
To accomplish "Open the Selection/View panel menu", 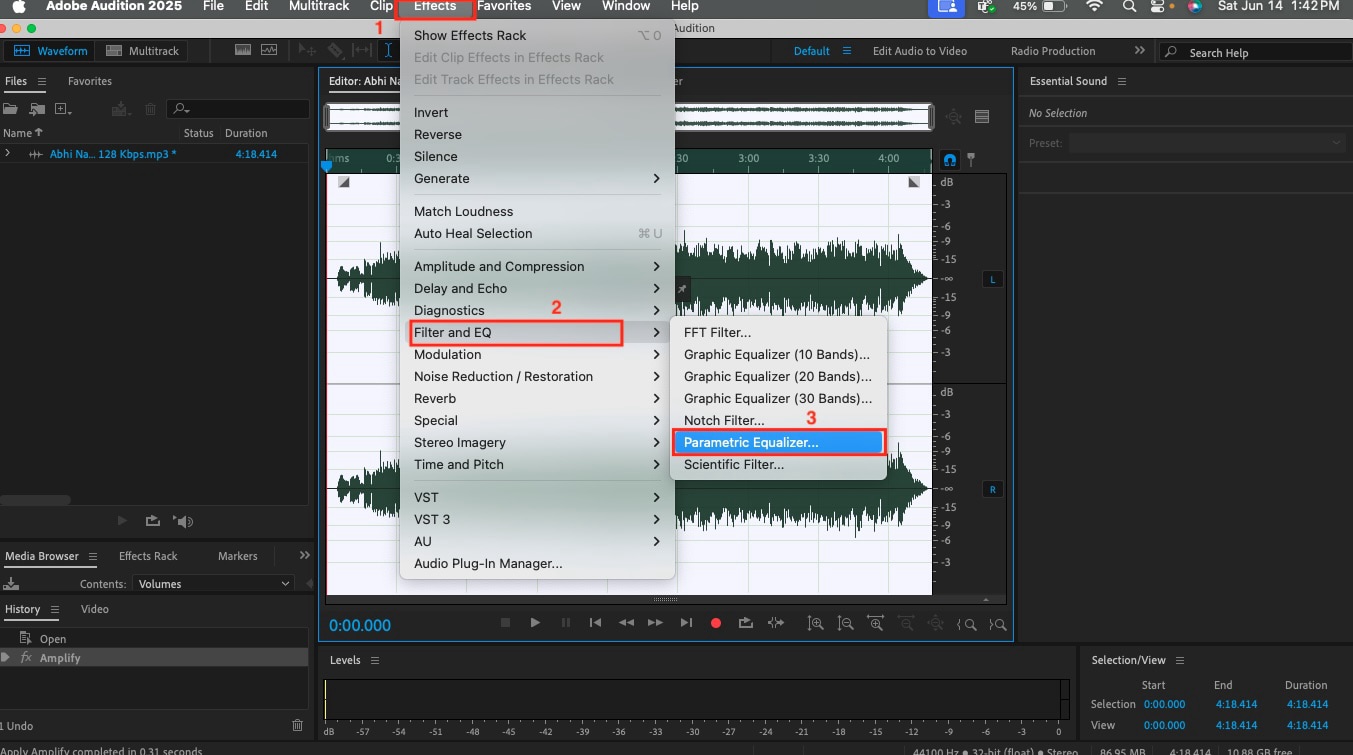I will (x=1180, y=660).
